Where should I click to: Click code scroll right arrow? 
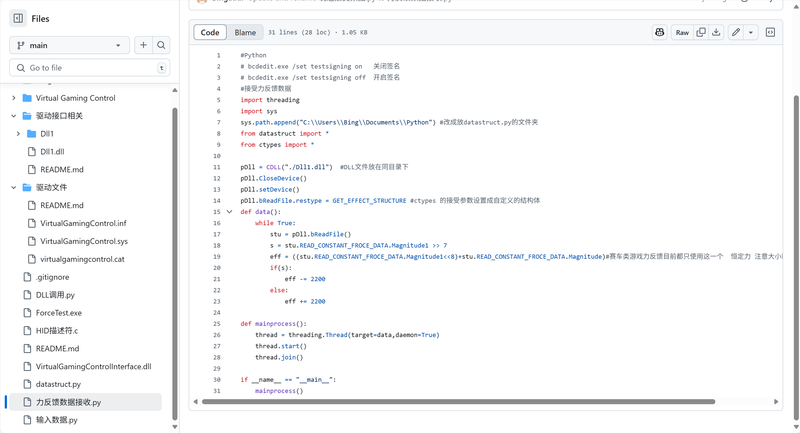point(776,401)
